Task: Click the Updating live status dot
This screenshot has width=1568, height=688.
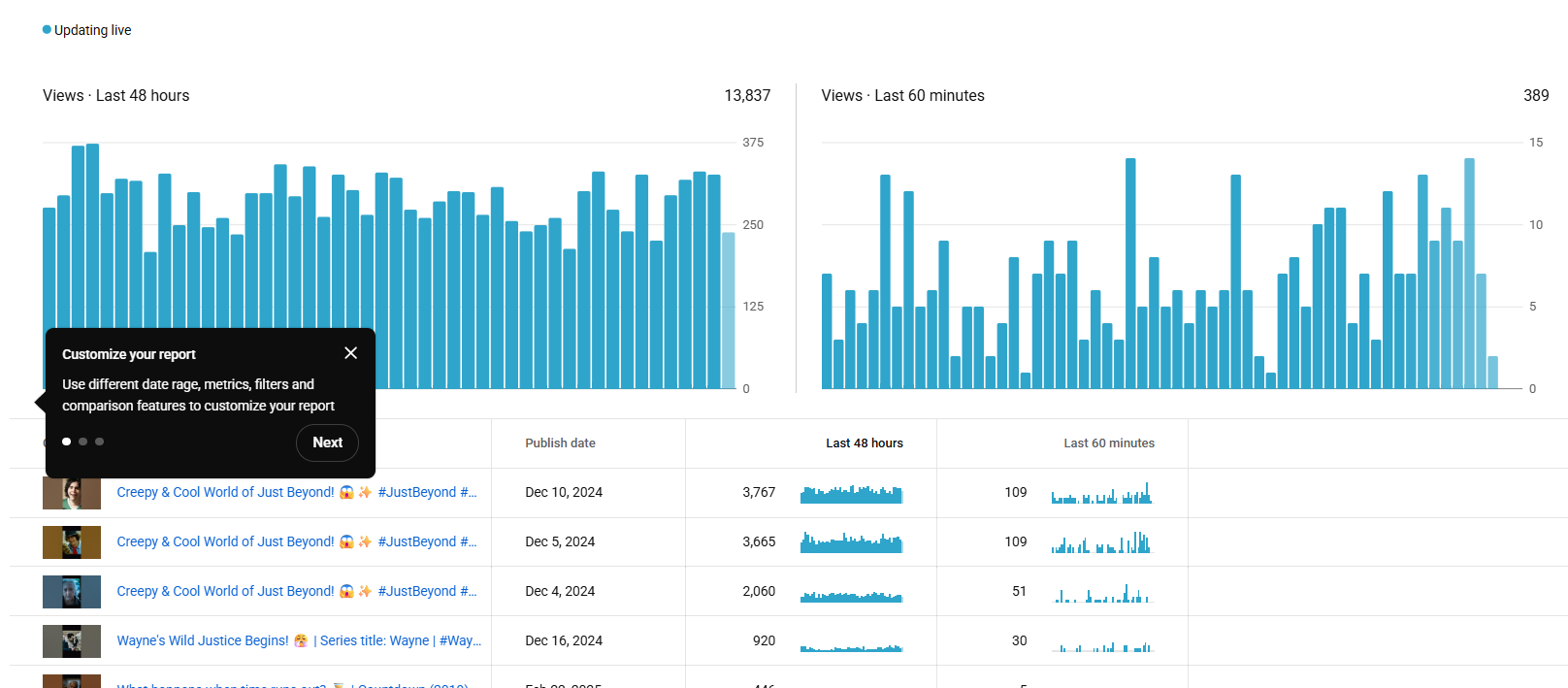Action: click(x=47, y=30)
